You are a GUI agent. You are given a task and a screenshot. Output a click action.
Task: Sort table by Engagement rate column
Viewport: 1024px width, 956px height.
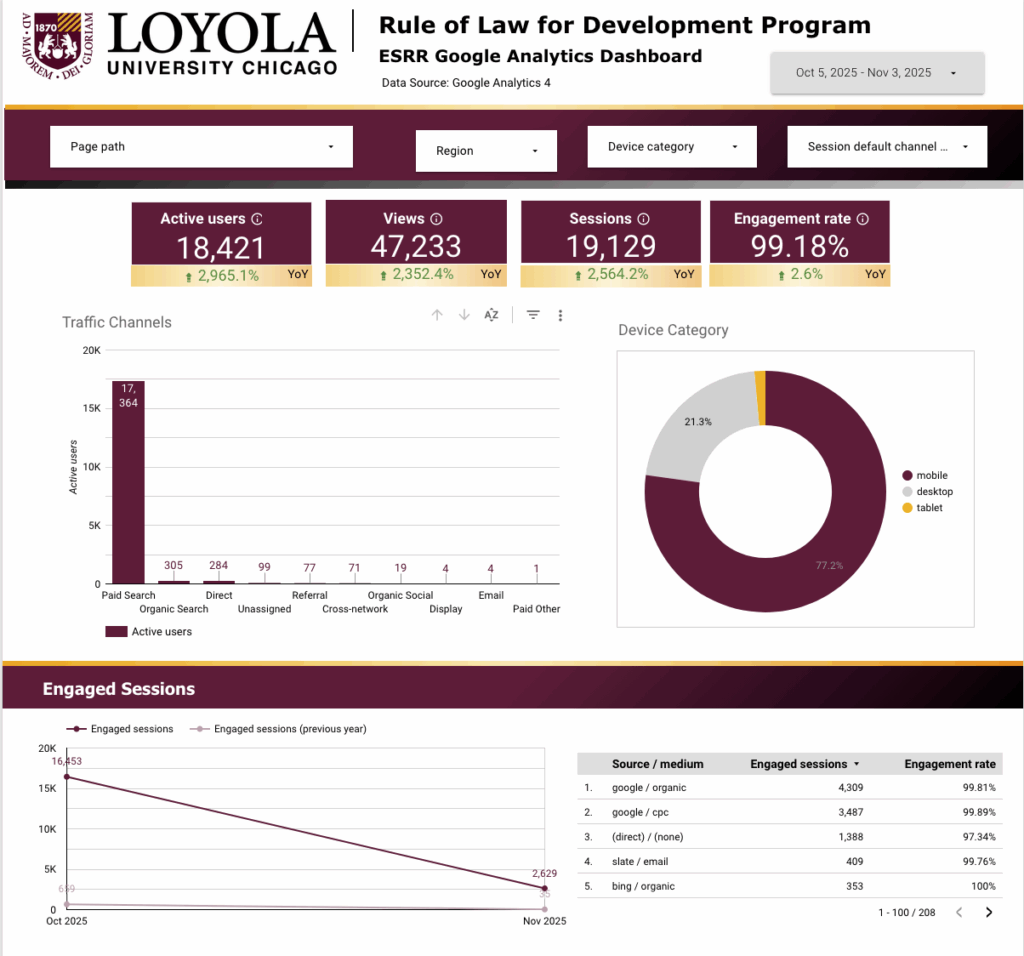(950, 764)
